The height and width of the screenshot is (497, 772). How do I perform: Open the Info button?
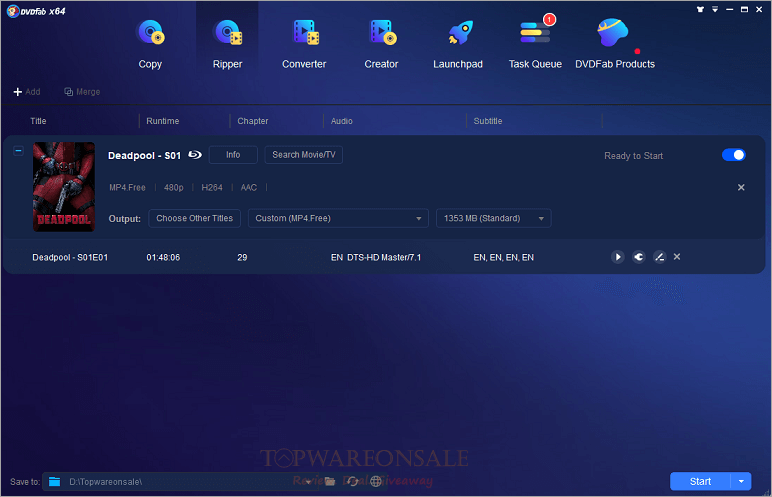tap(233, 155)
